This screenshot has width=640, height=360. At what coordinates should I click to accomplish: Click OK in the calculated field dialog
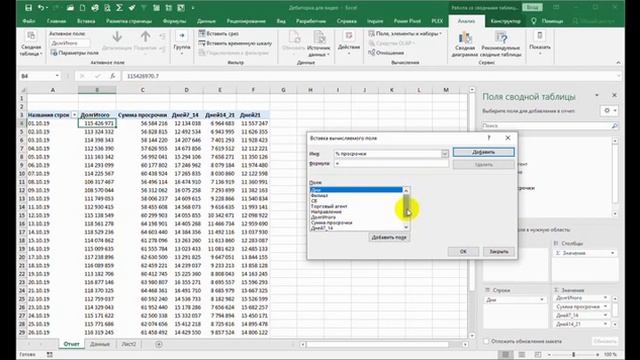click(463, 251)
